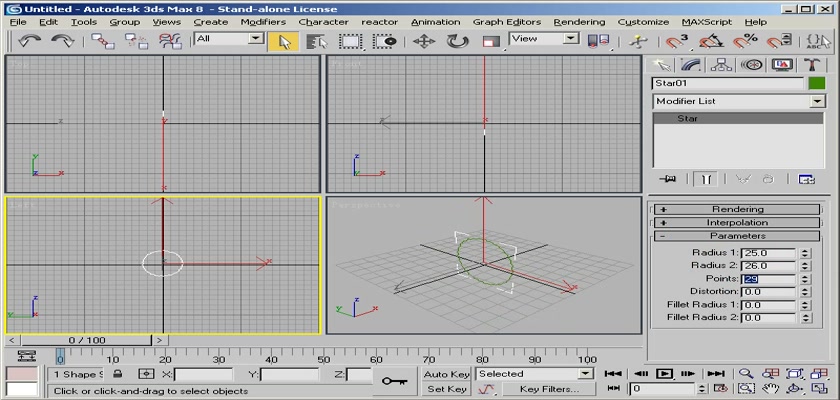Viewport: 840px width, 400px height.
Task: Click the Pan View hand icon
Action: [770, 388]
